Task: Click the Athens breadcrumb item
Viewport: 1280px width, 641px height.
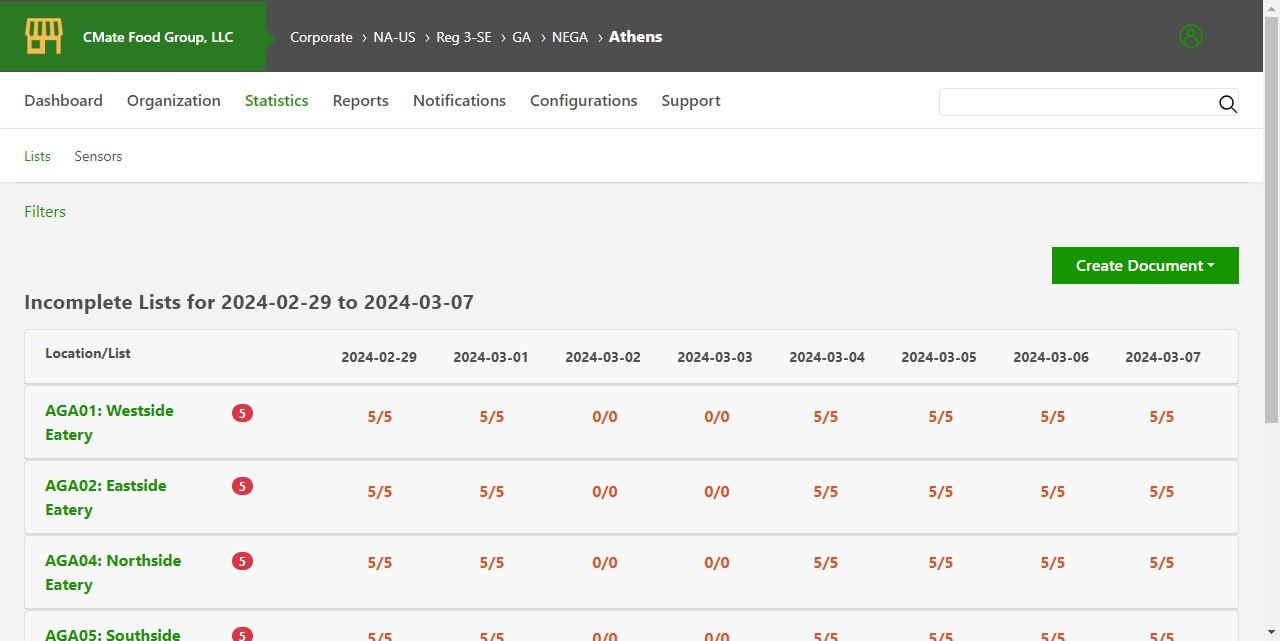Action: click(635, 37)
